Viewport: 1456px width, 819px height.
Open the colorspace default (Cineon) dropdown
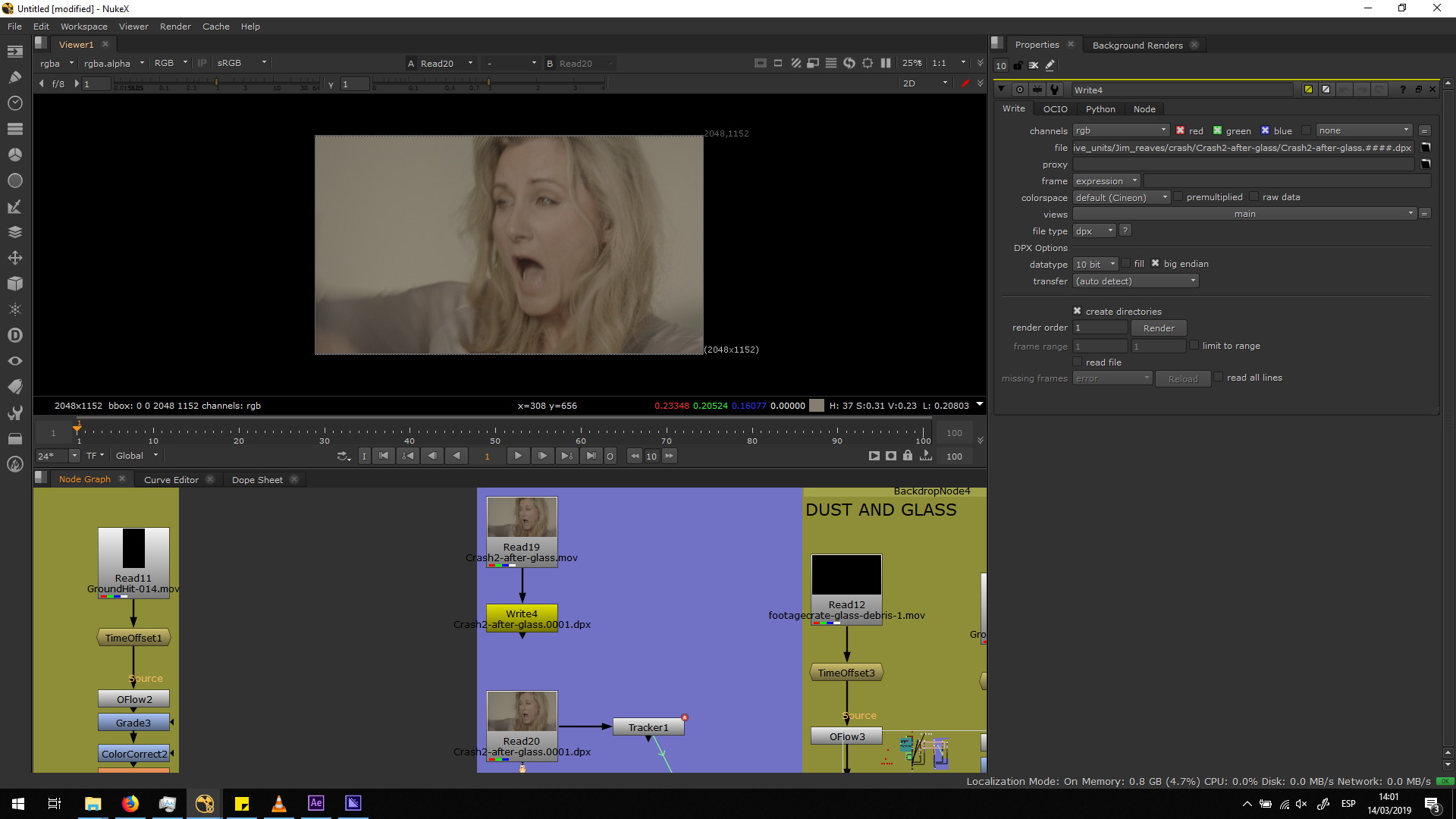click(x=1122, y=197)
